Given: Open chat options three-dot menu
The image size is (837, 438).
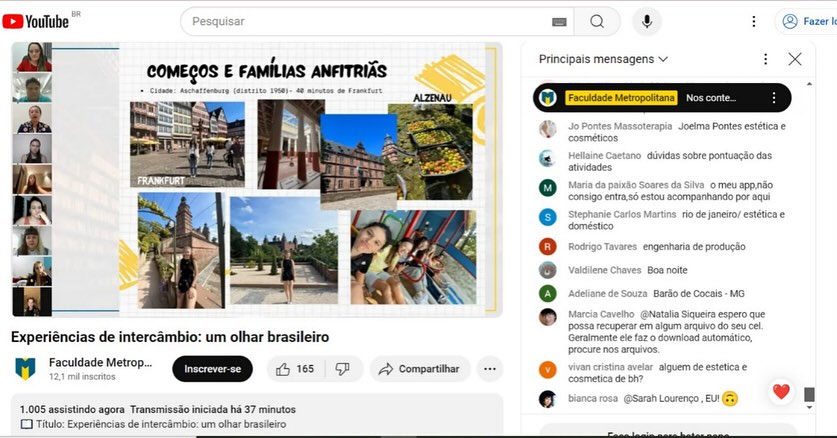Looking at the screenshot, I should [x=765, y=59].
